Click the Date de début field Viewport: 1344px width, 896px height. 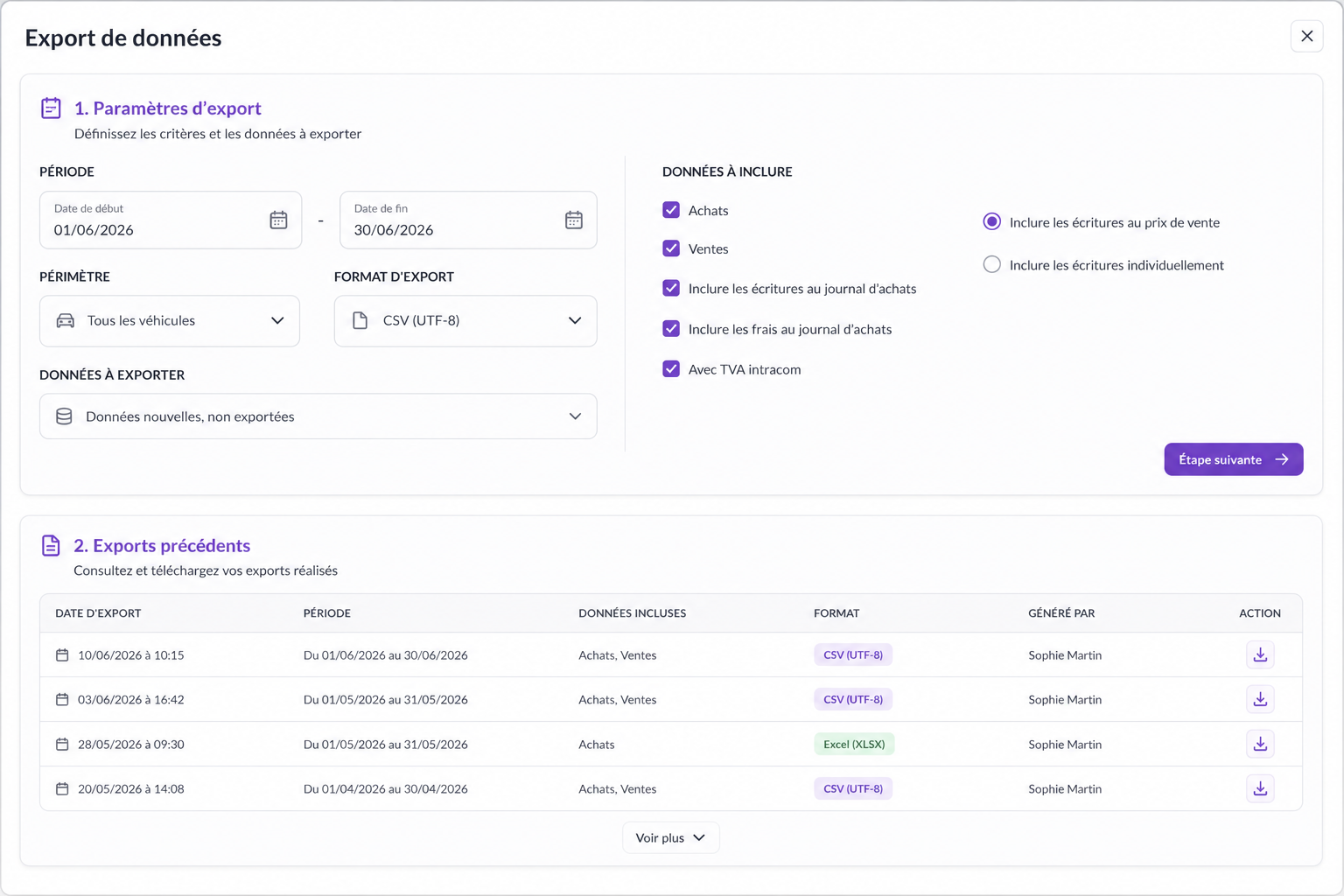(x=171, y=220)
